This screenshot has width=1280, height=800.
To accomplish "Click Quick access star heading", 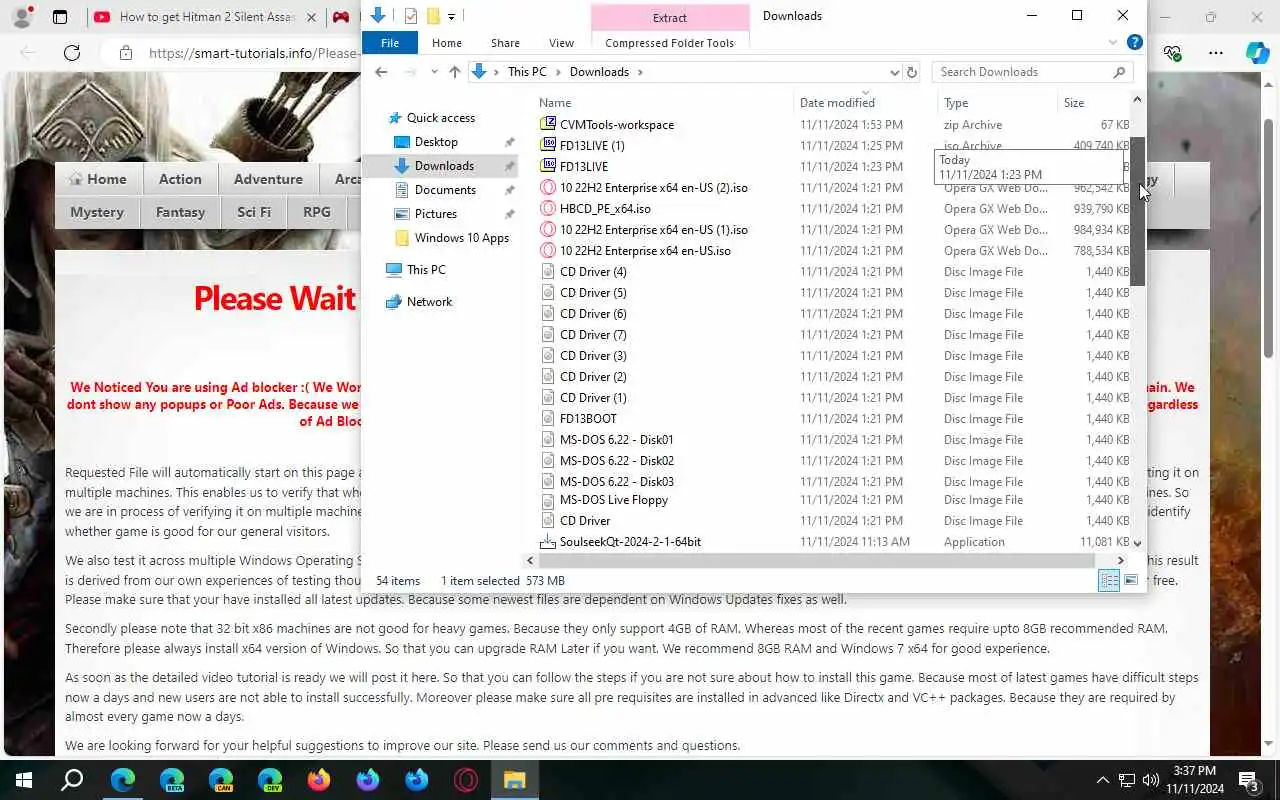I will (440, 118).
